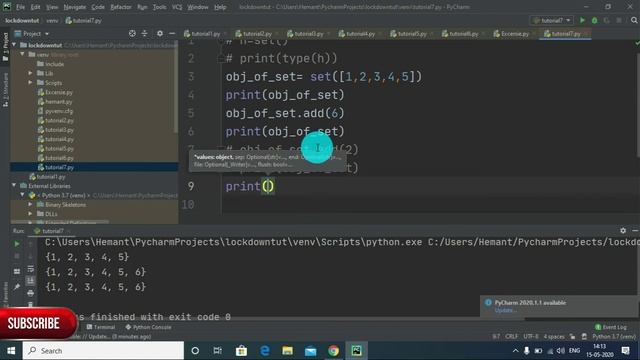Rerun program in Run panel

click(17, 244)
